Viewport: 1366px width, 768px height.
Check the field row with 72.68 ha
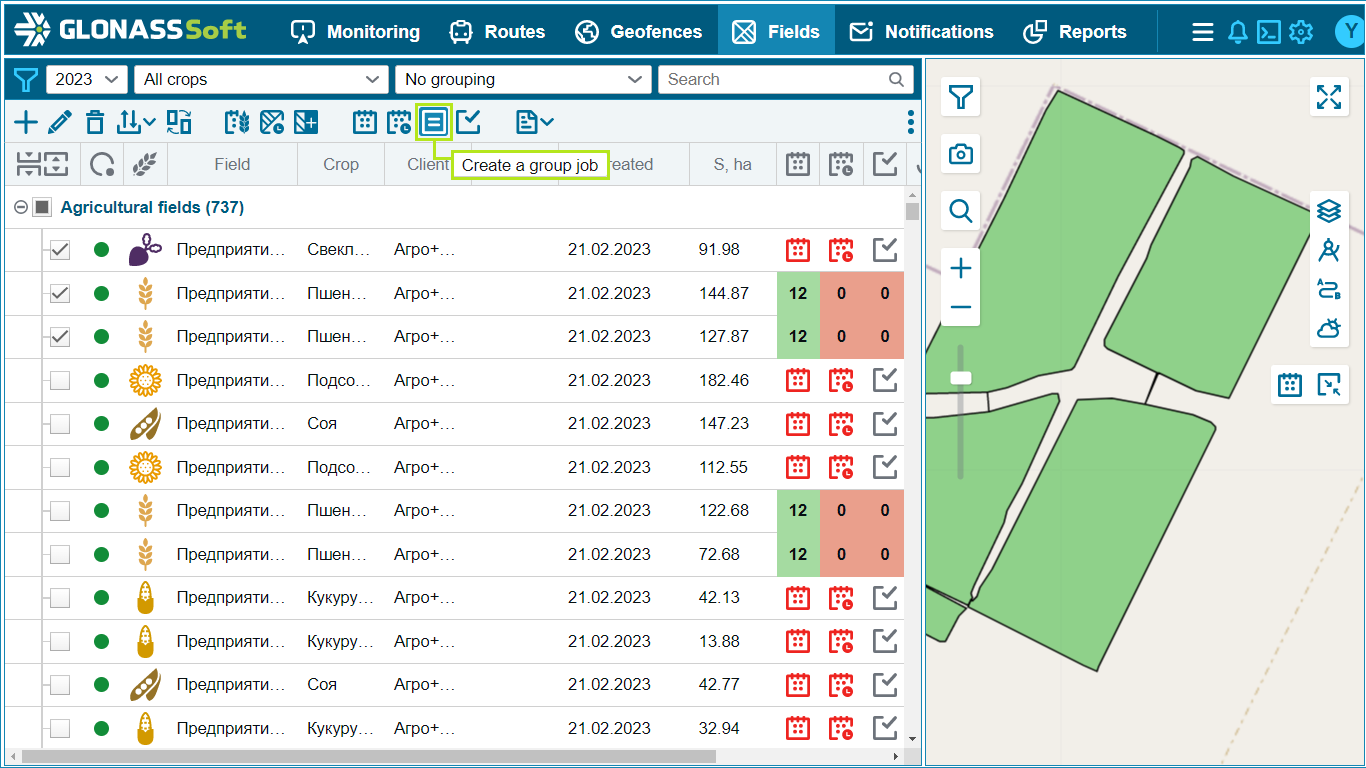60,554
